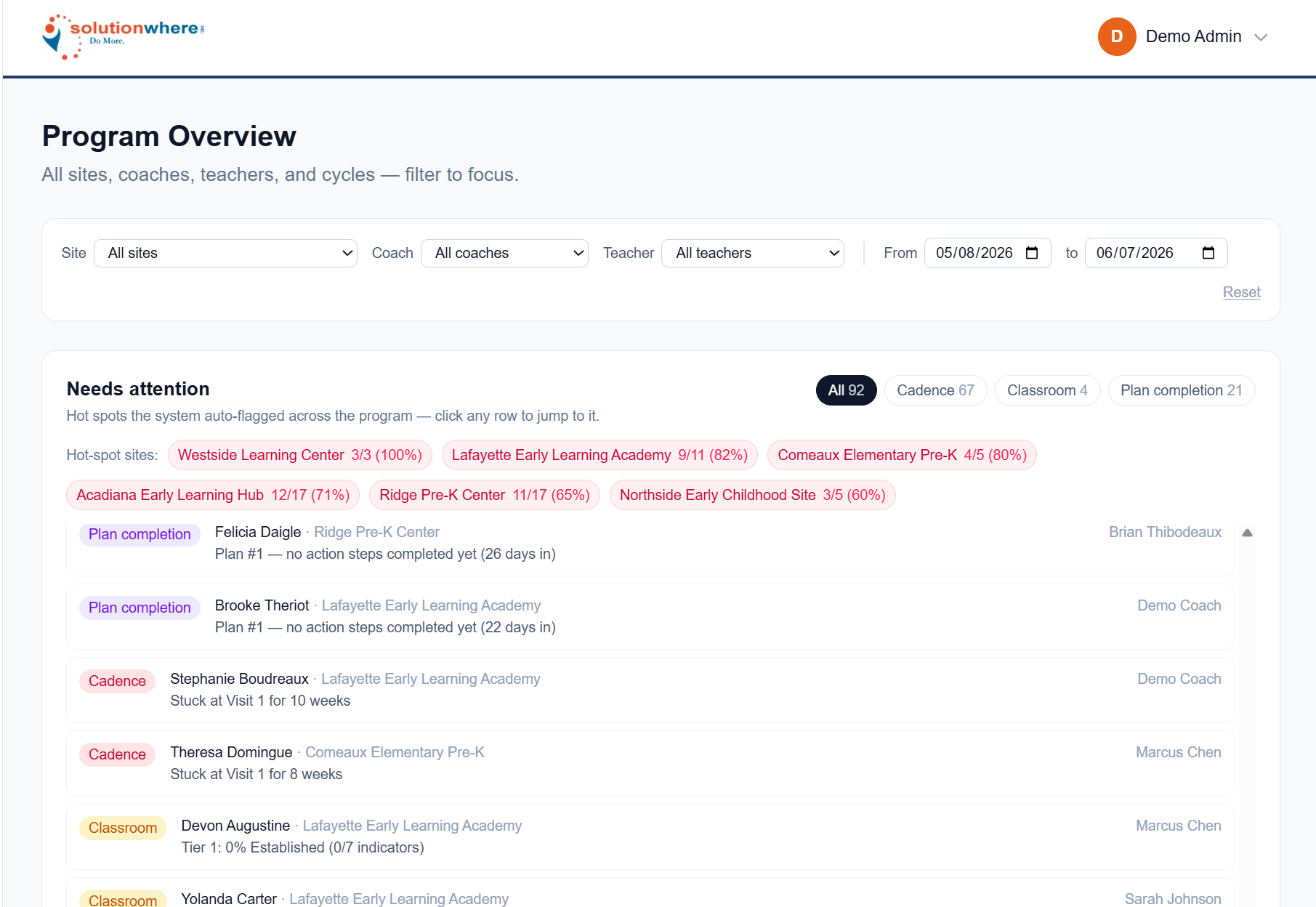Click the scroll-up arrow in the attention list
1316x907 pixels.
1247,533
